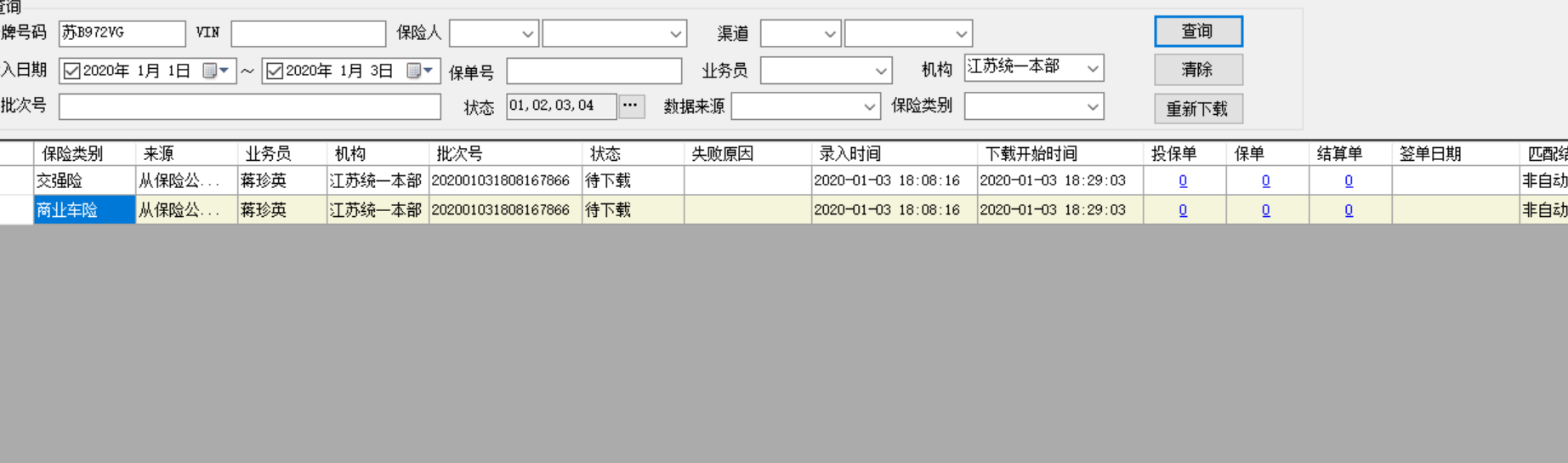
Task: Open 保单 link in 商业车险 row
Action: pos(1265,209)
